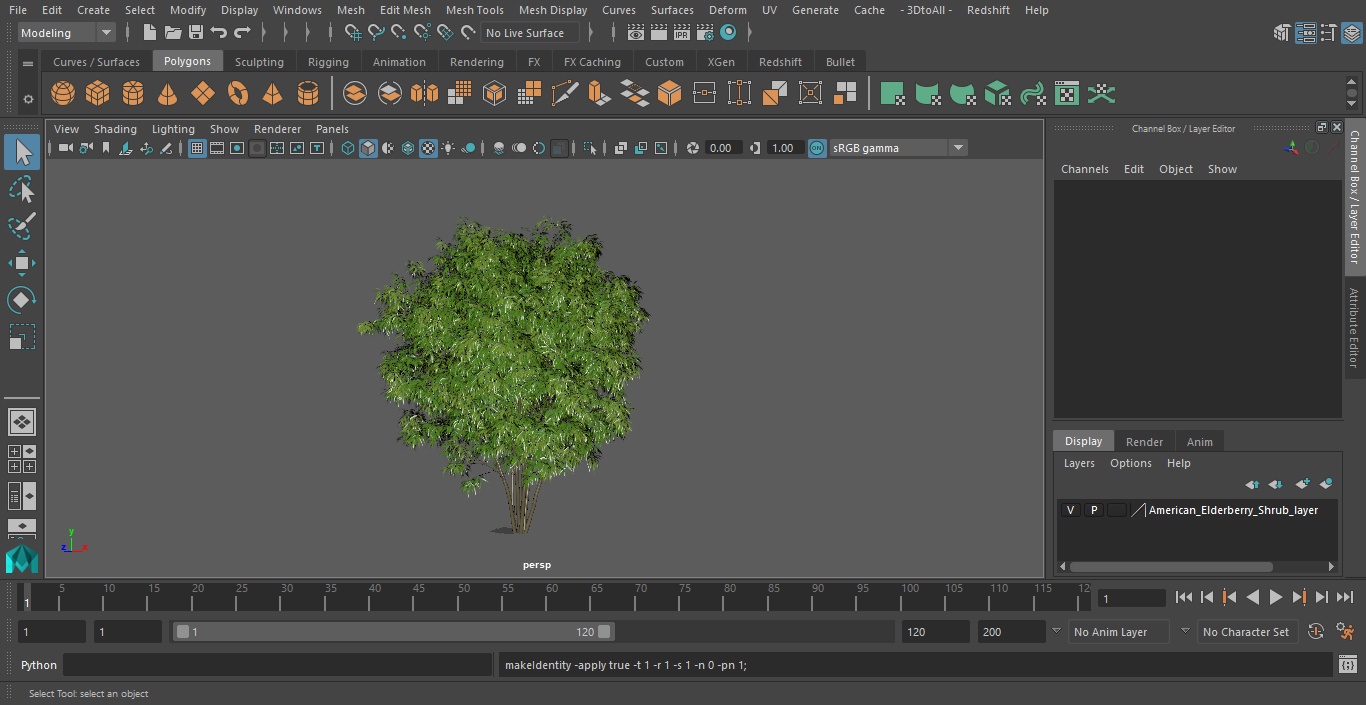This screenshot has height=705, width=1366.
Task: Switch to the Rigging shelf tab
Action: (x=328, y=62)
